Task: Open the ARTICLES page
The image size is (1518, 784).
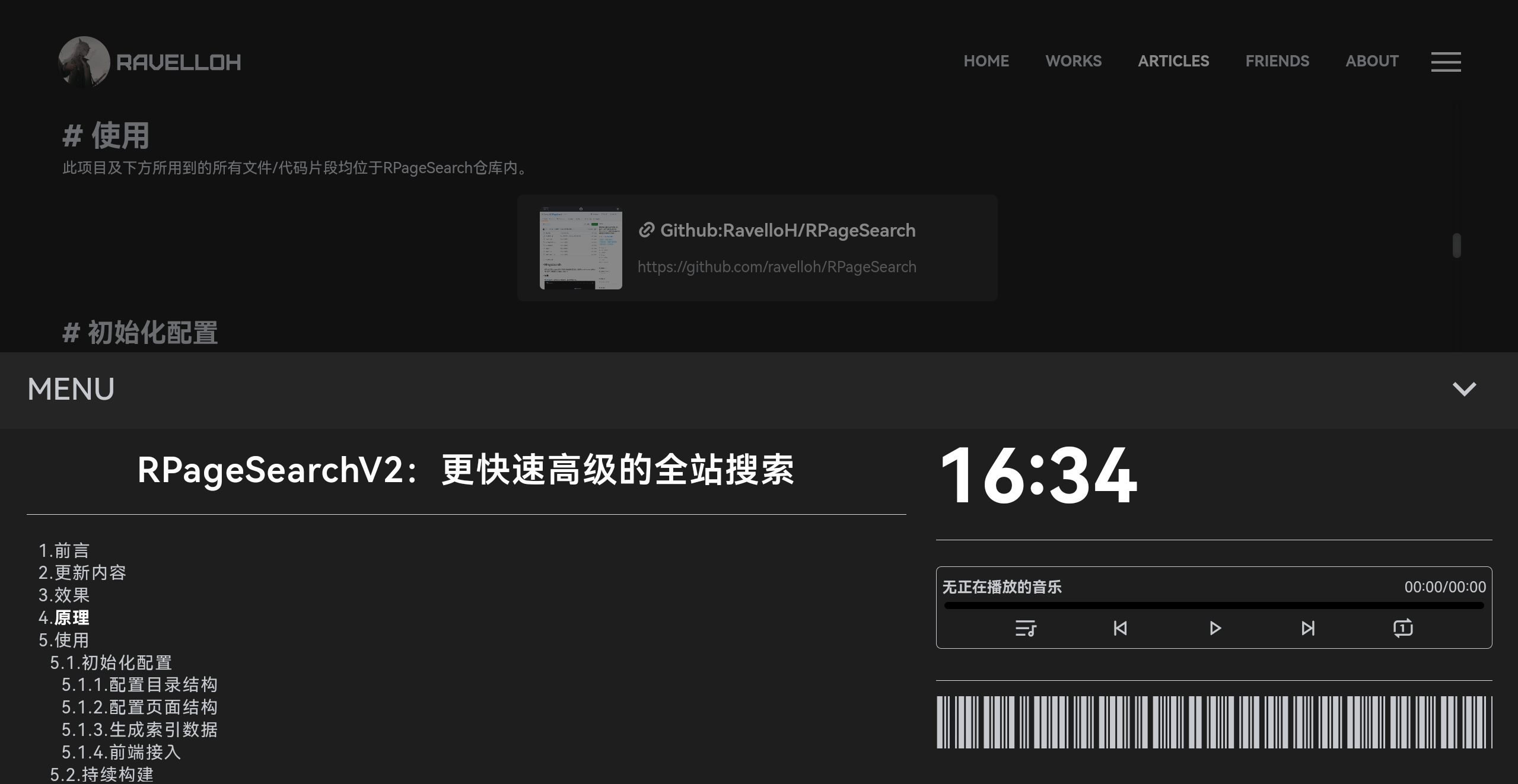Action: pyautogui.click(x=1173, y=61)
